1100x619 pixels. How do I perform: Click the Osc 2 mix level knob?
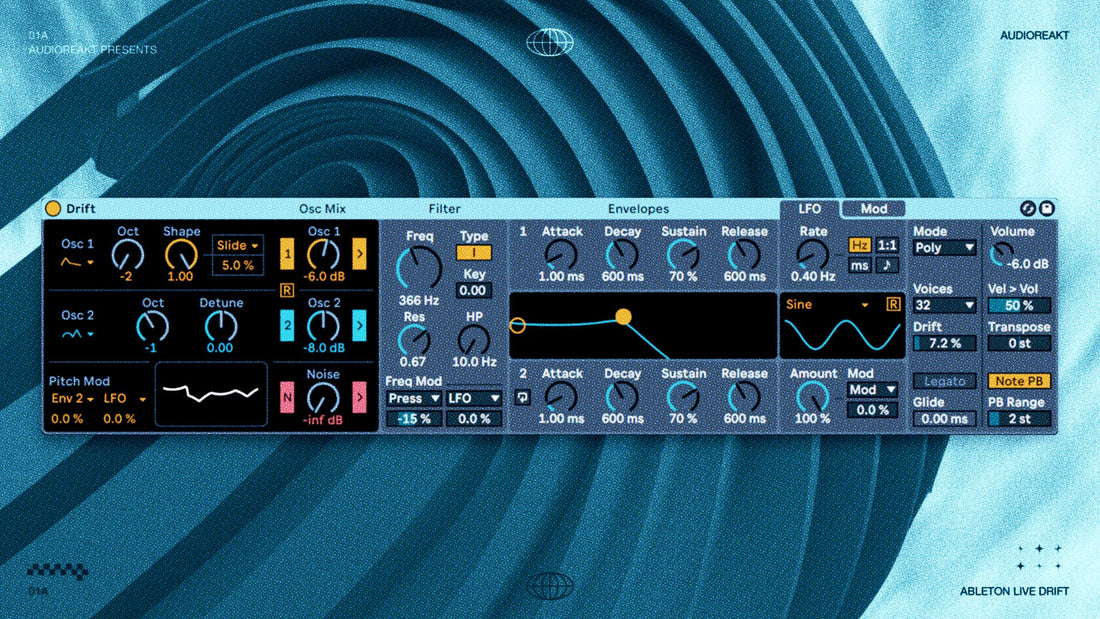pyautogui.click(x=323, y=326)
